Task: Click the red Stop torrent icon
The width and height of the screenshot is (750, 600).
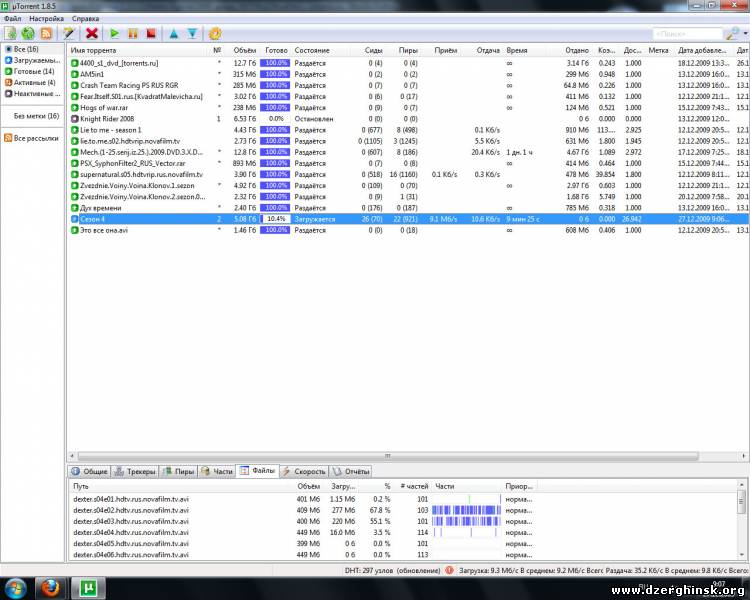Action: tap(151, 33)
